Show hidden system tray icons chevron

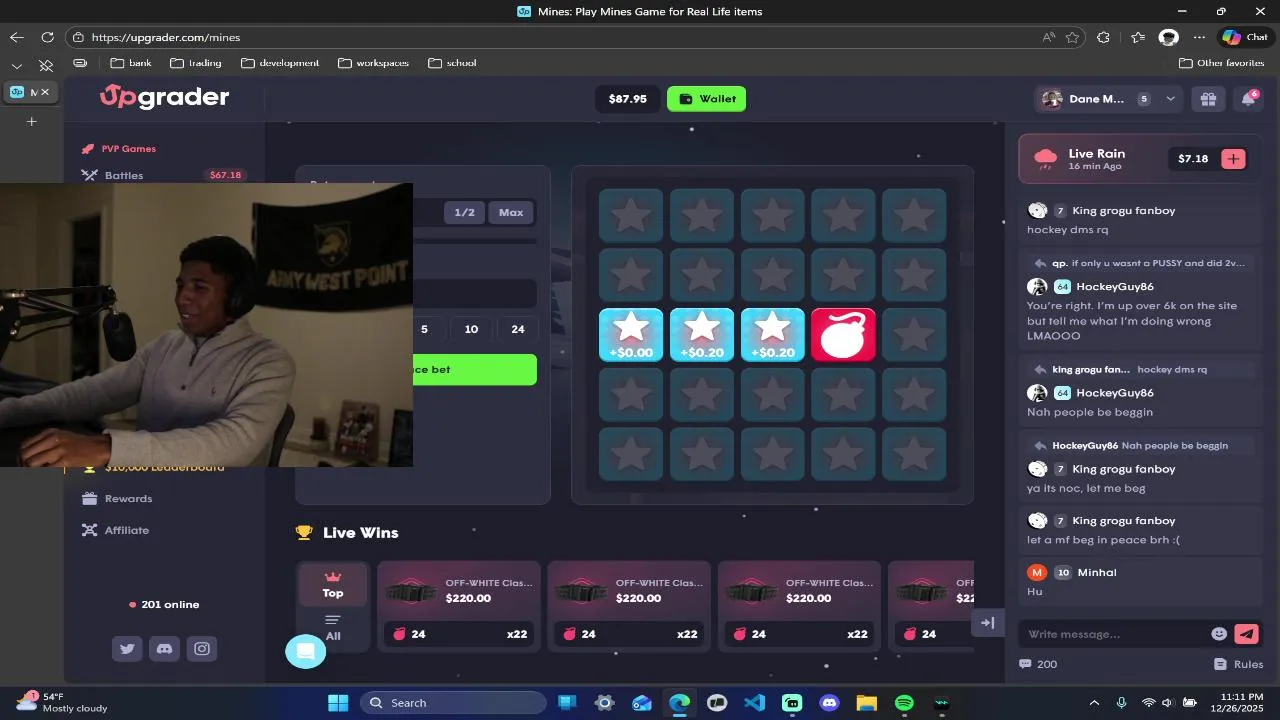(x=1094, y=703)
